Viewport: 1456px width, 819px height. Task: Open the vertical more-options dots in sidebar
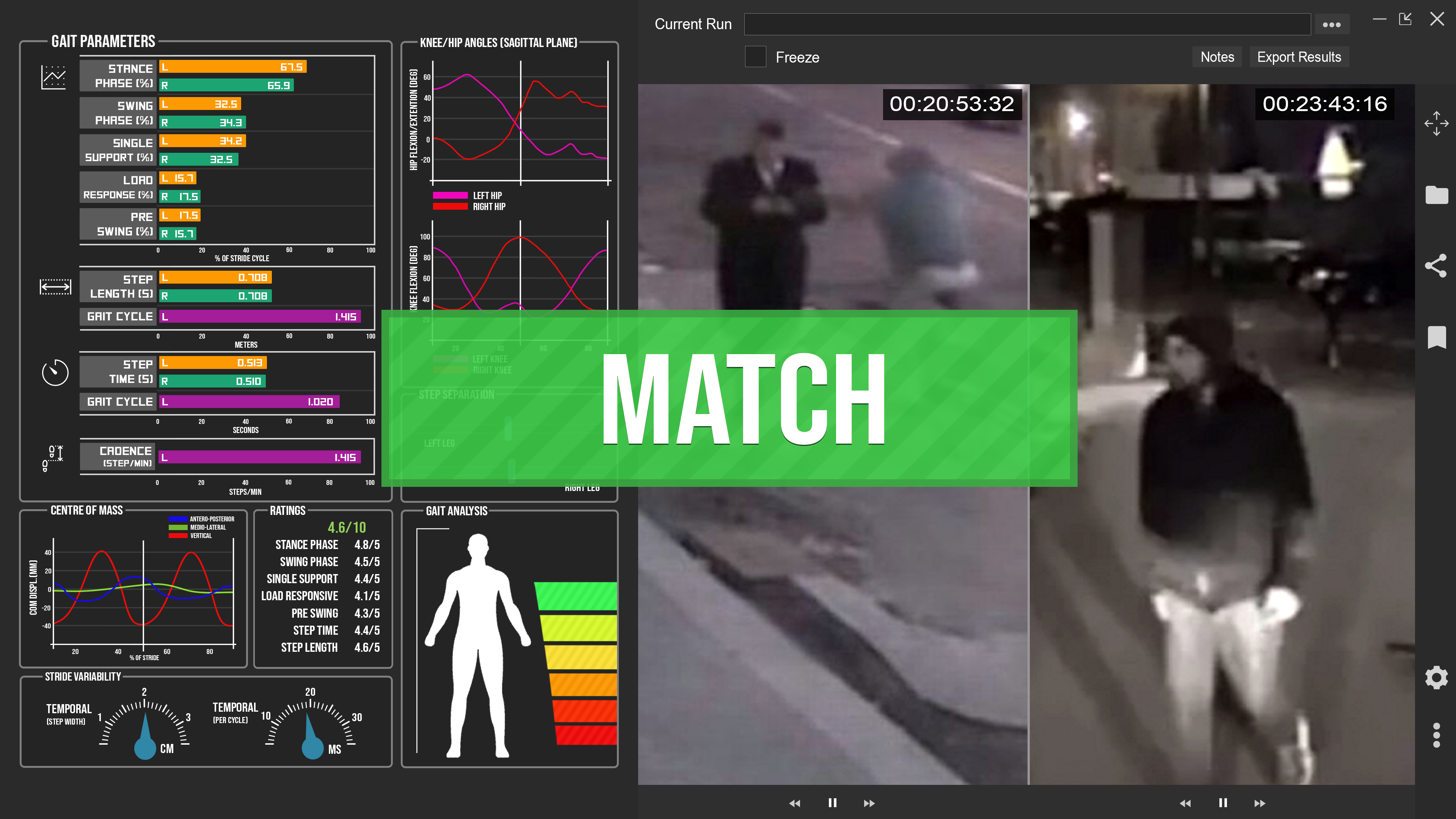(x=1436, y=735)
